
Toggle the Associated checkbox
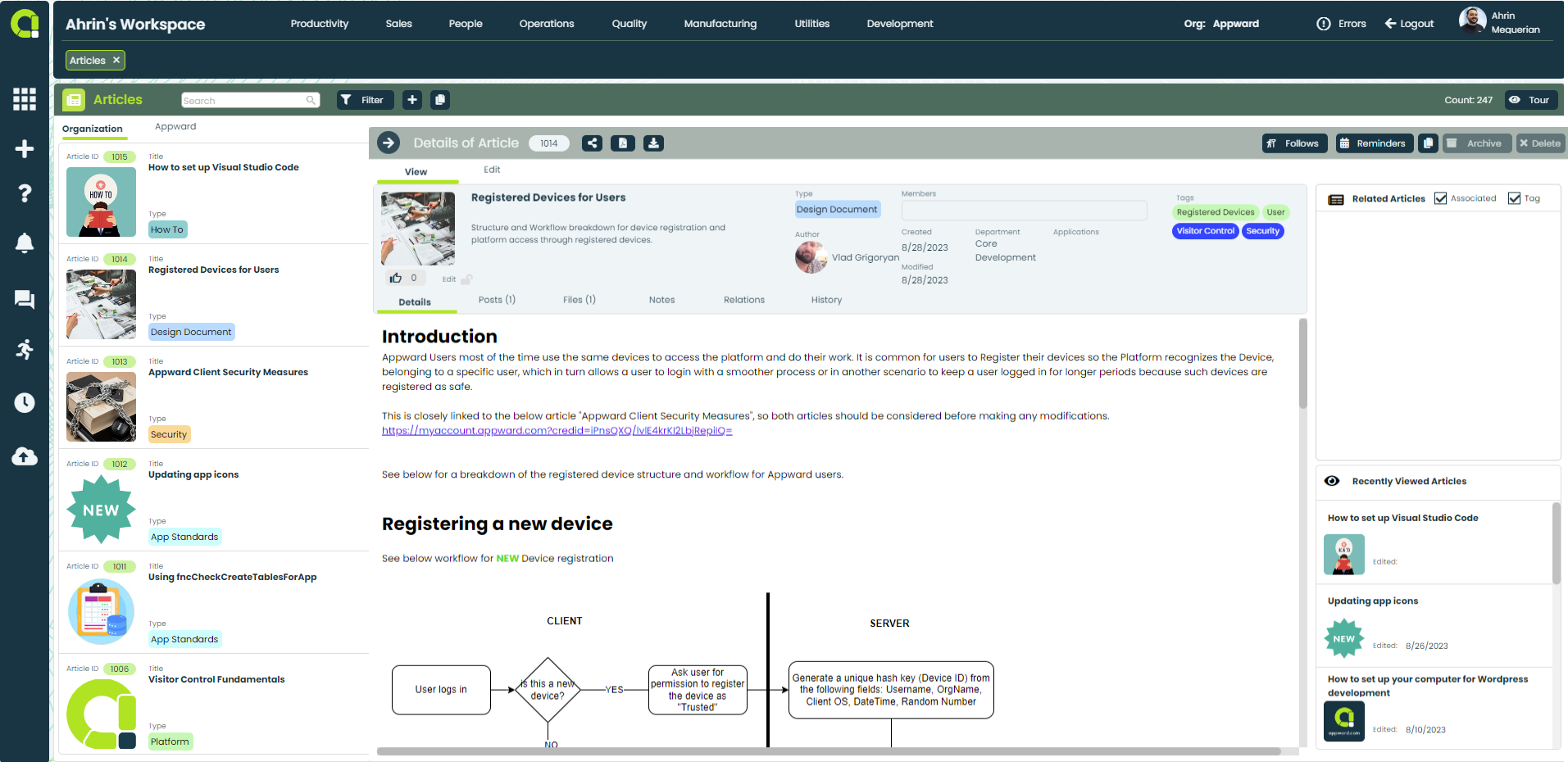[x=1440, y=198]
